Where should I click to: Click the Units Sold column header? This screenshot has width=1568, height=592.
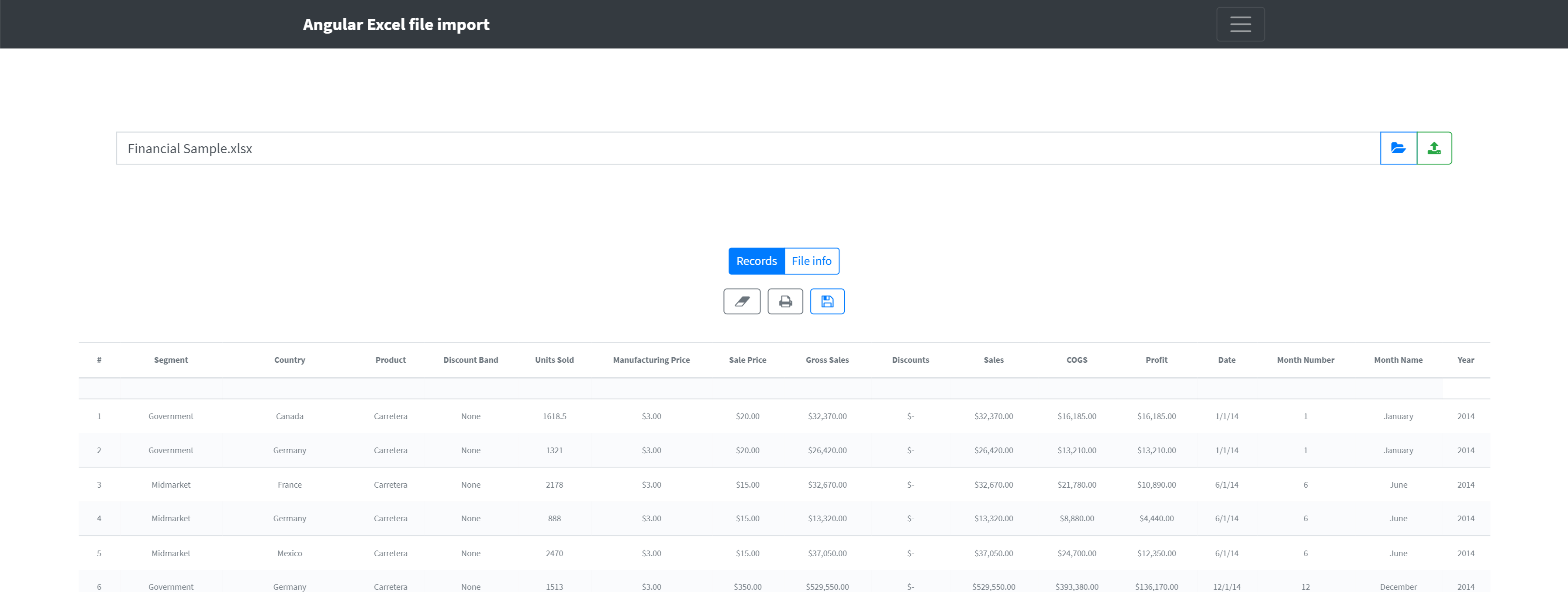554,360
